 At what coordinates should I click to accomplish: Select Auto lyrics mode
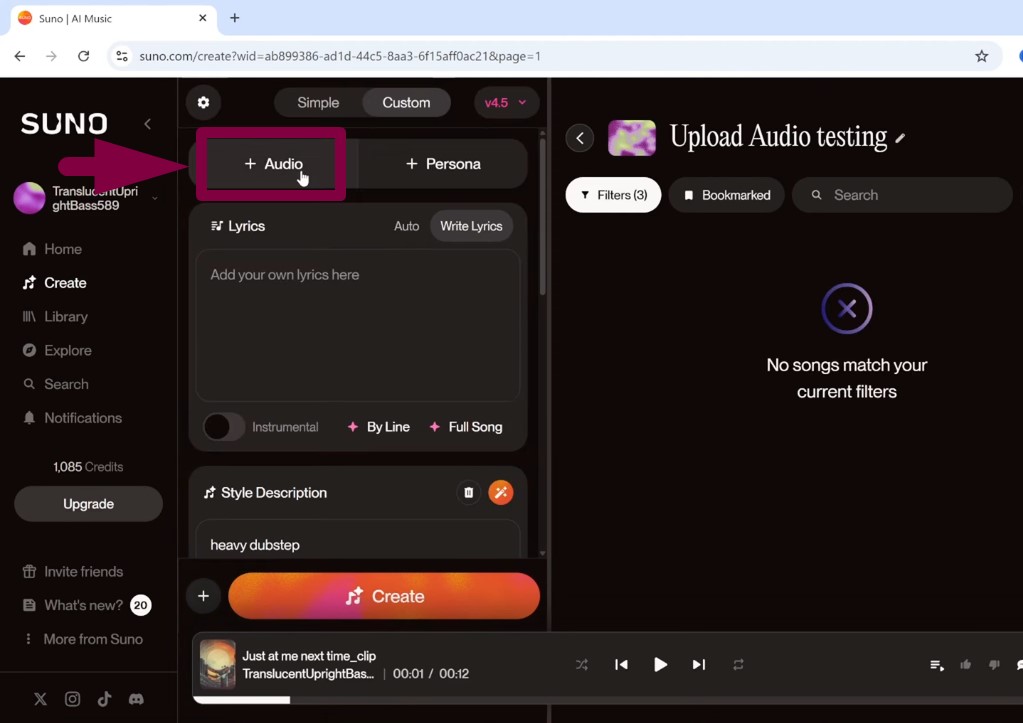click(406, 226)
